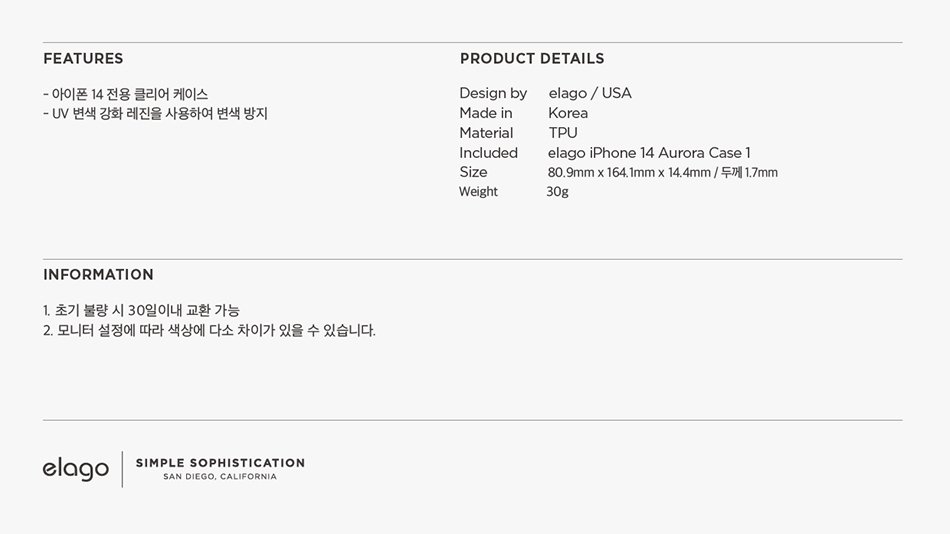Click the elago logo
The height and width of the screenshot is (534, 950).
[76, 469]
